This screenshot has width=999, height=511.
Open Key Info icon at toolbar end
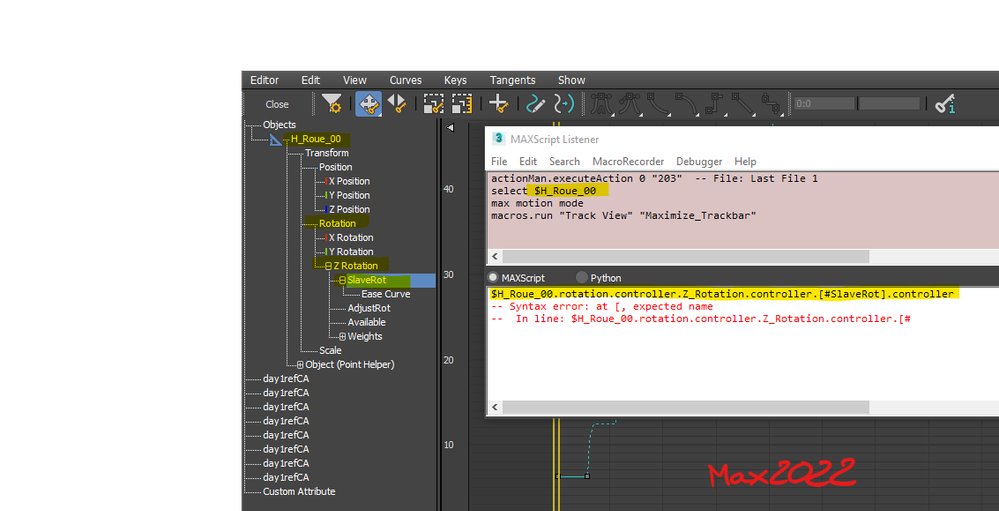click(944, 103)
